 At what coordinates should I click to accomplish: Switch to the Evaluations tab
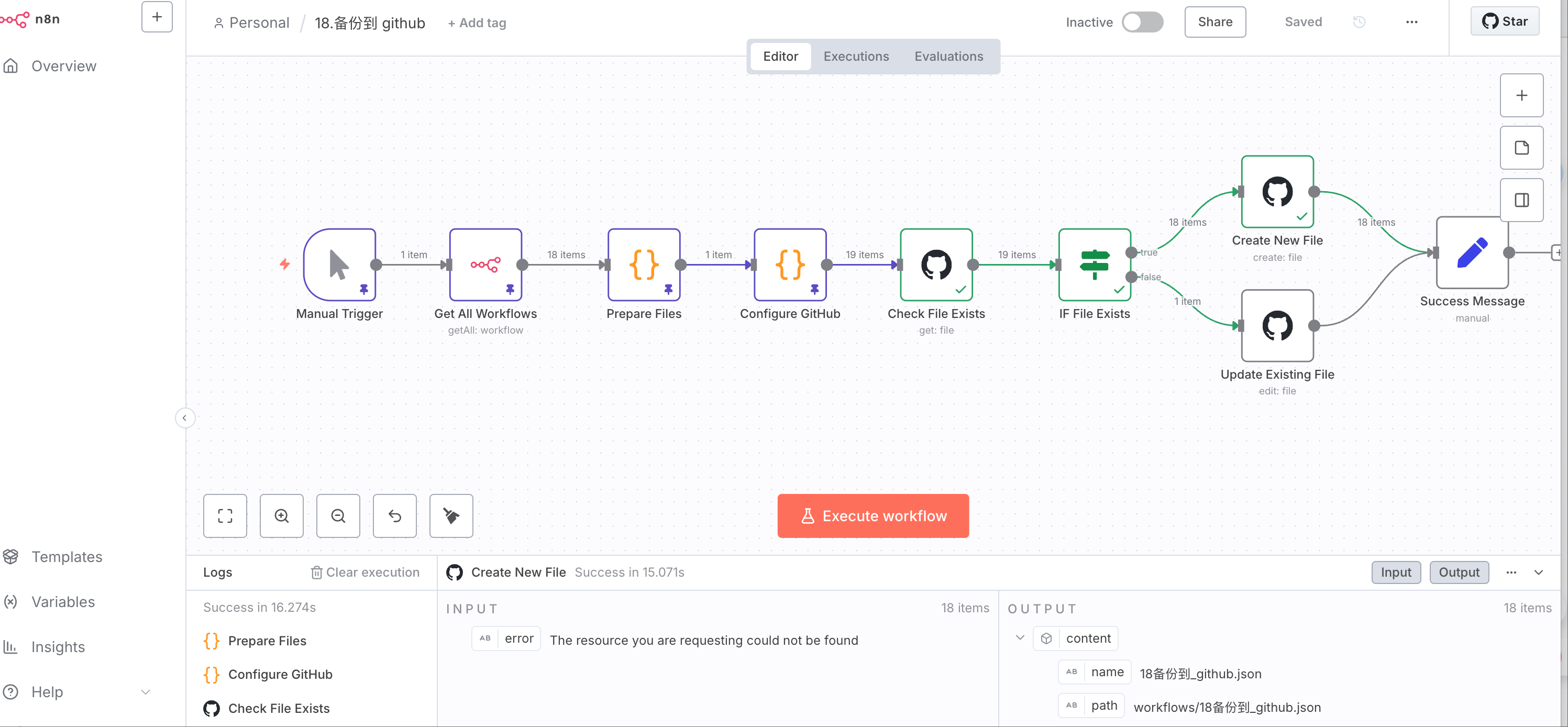(x=948, y=56)
